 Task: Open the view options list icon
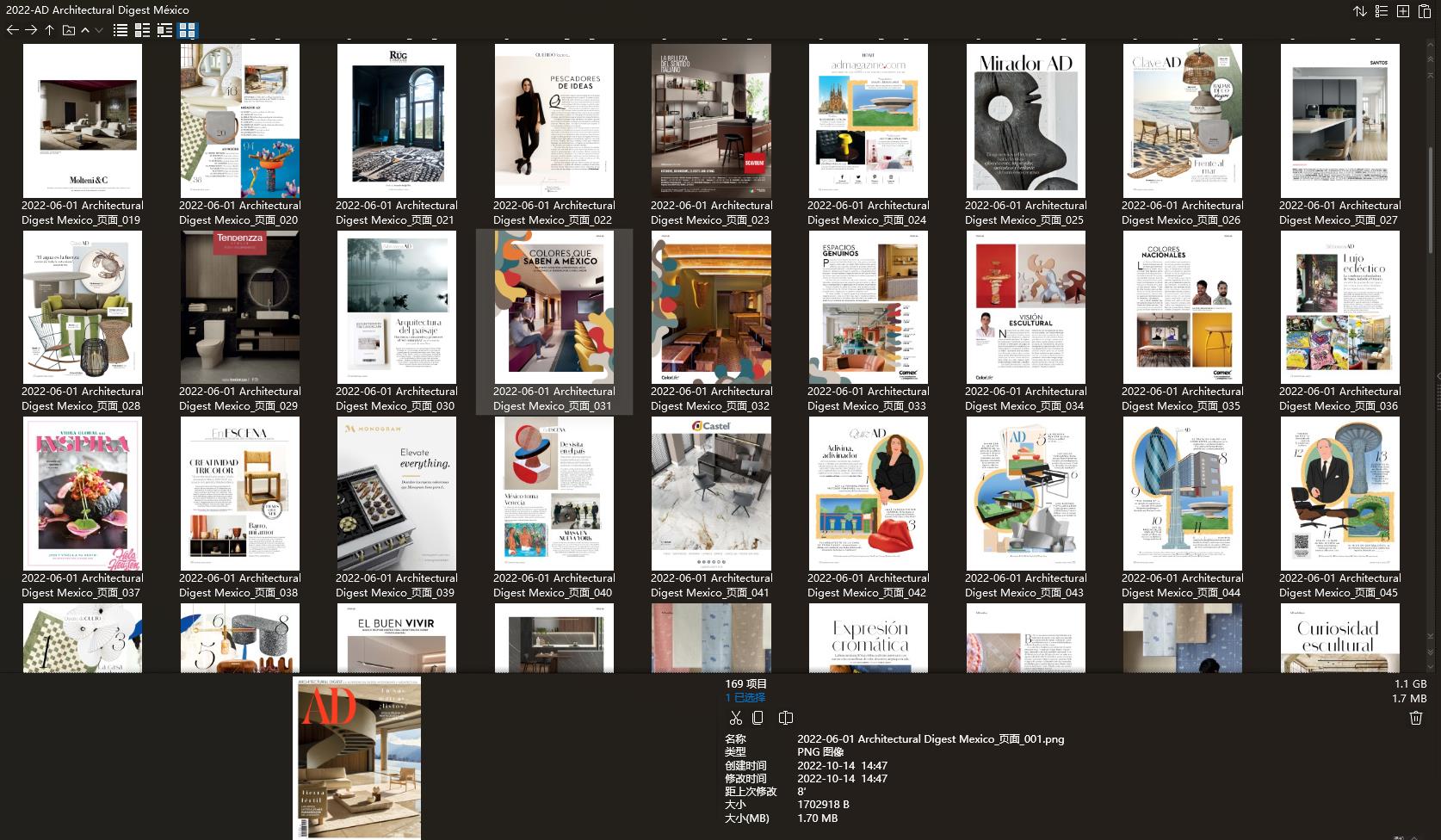(1380, 12)
